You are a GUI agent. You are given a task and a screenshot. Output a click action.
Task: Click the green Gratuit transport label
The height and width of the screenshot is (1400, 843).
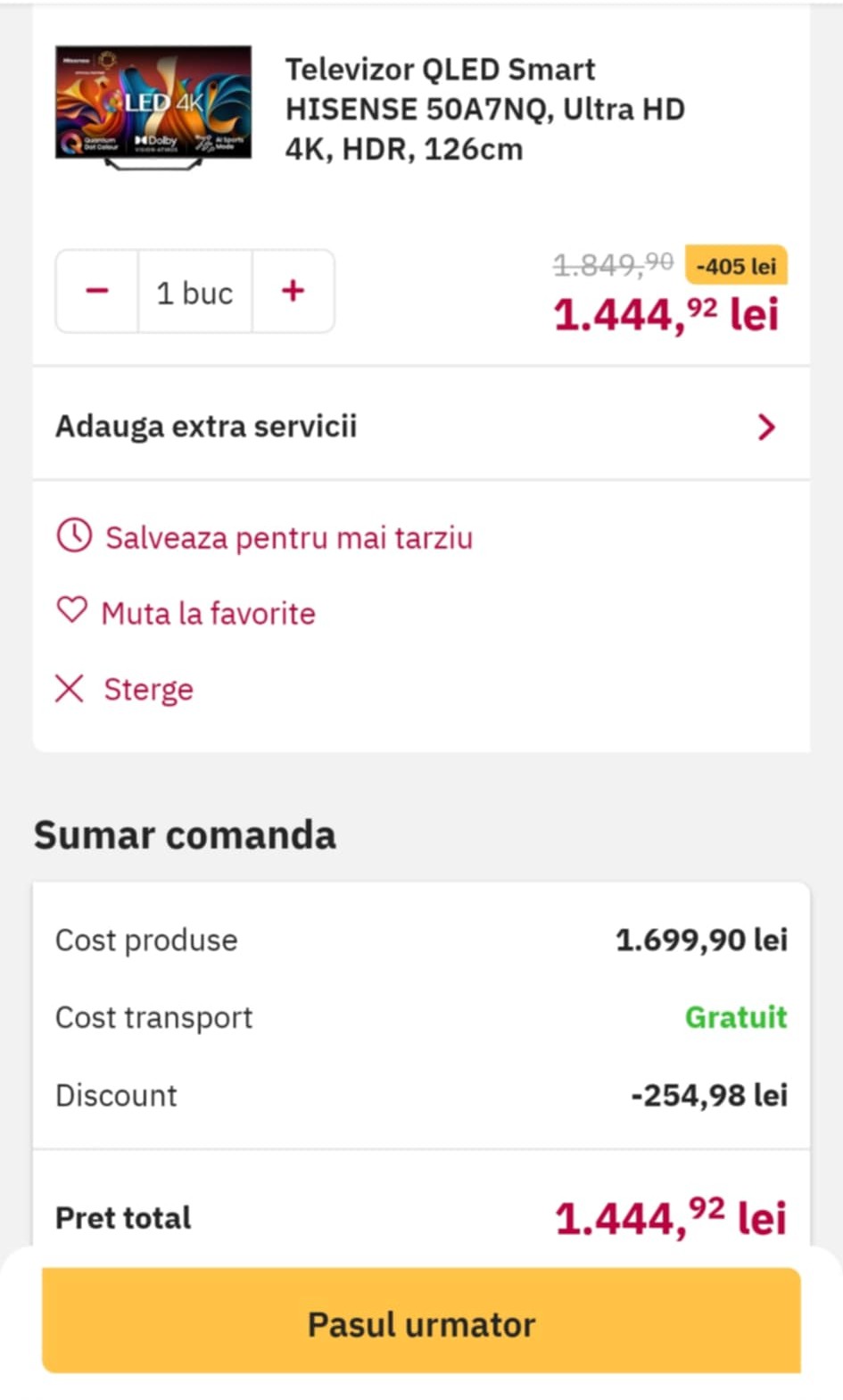(x=735, y=1017)
